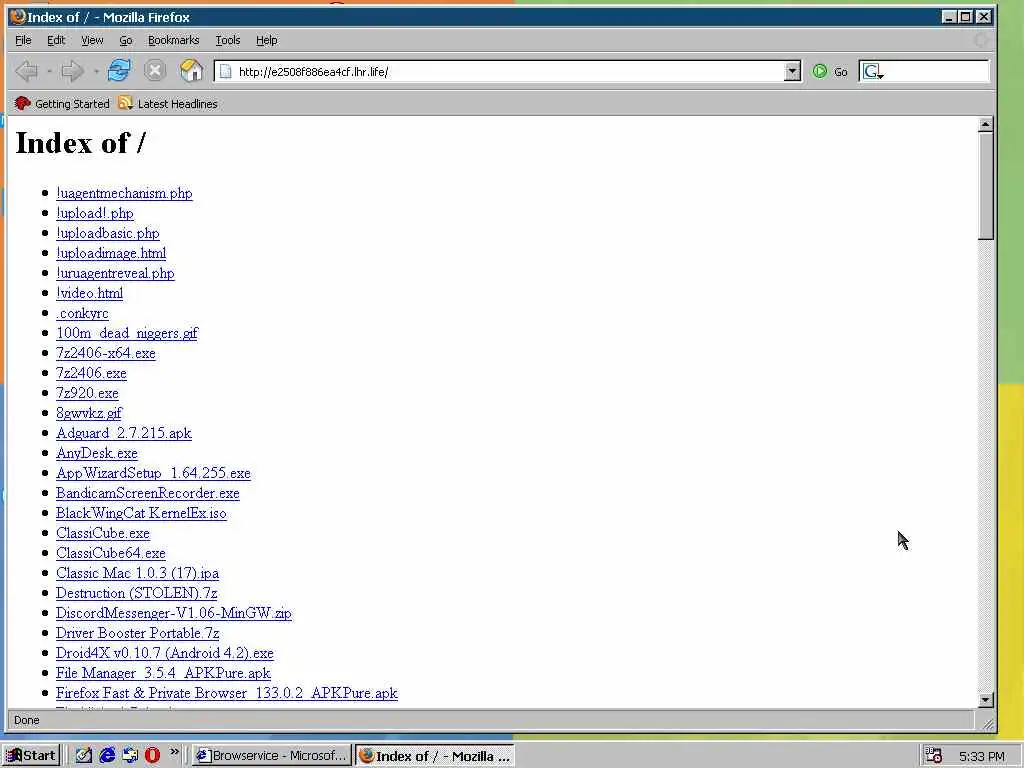
Task: Open the !uploadimage.html link
Action: click(x=111, y=253)
